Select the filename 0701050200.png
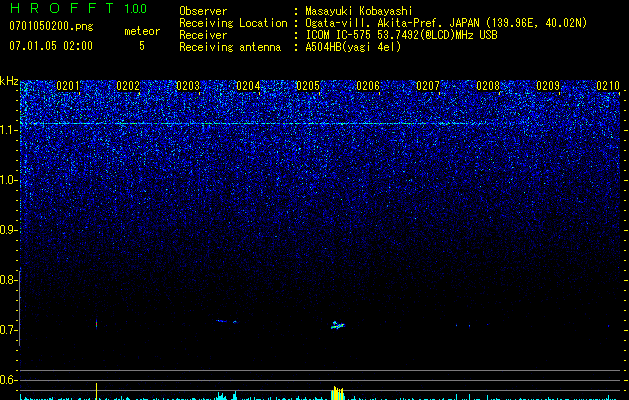Viewport: 629px width, 400px height. click(x=51, y=26)
